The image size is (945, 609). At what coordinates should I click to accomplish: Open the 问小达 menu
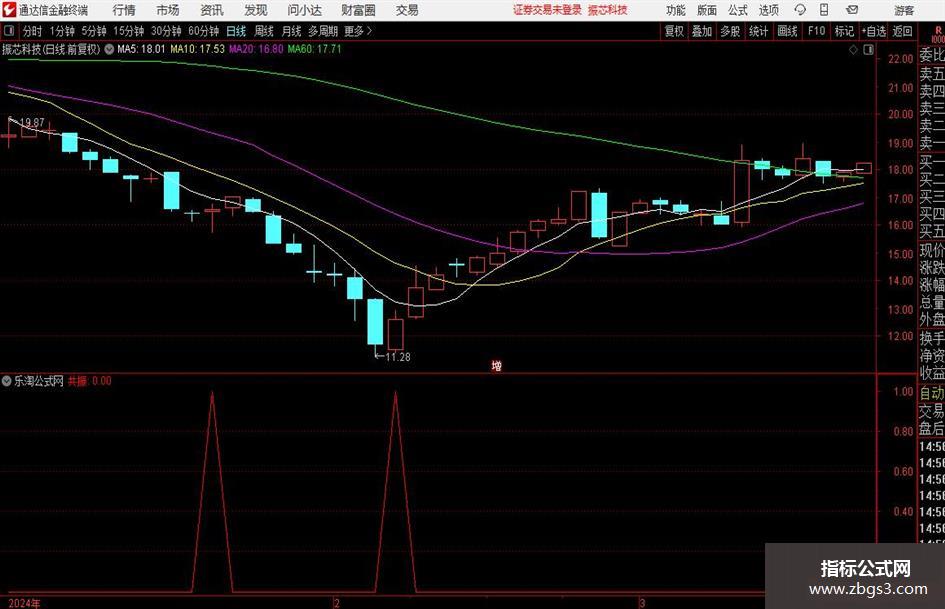point(304,10)
